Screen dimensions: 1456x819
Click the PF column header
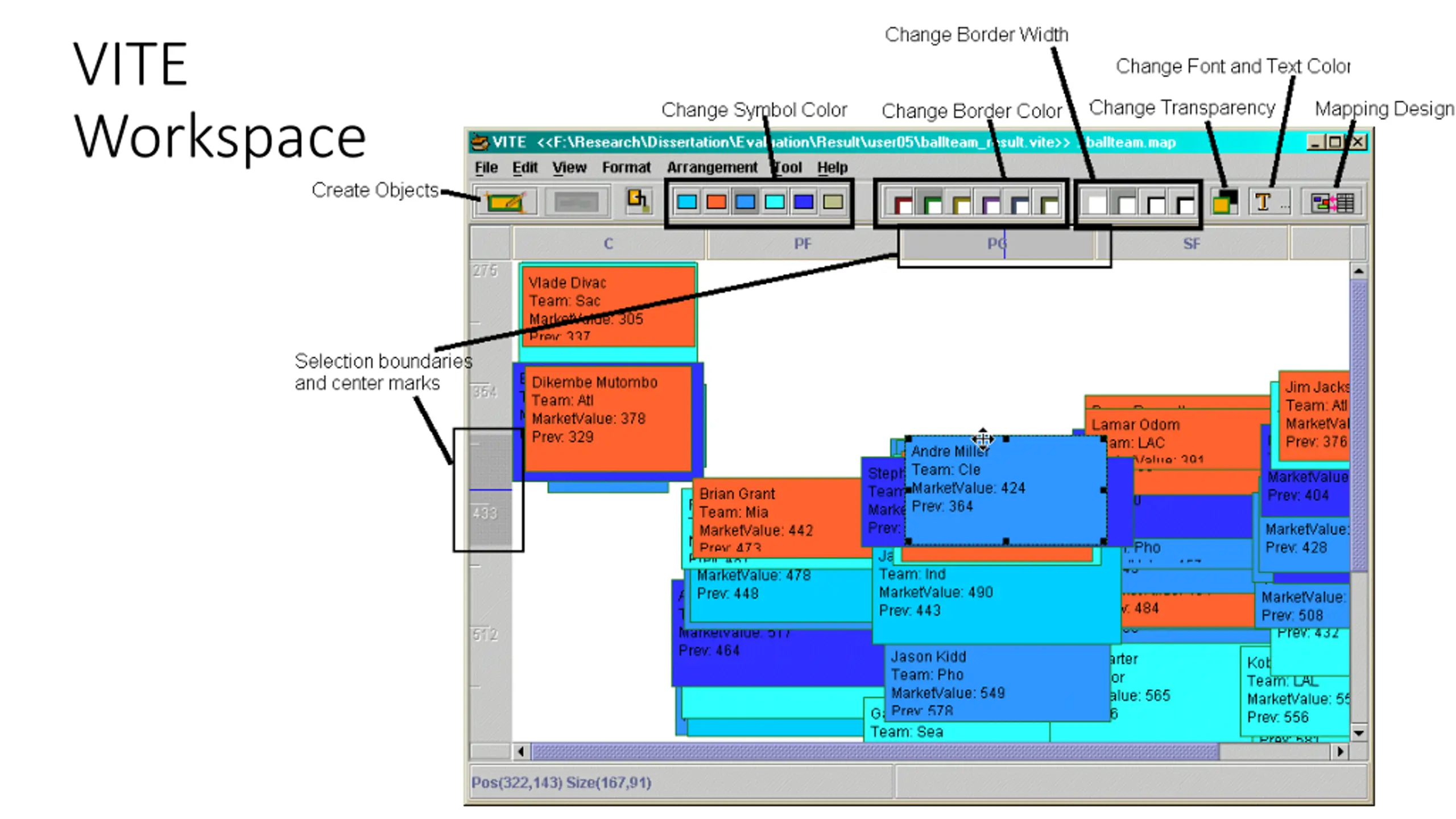pyautogui.click(x=802, y=243)
